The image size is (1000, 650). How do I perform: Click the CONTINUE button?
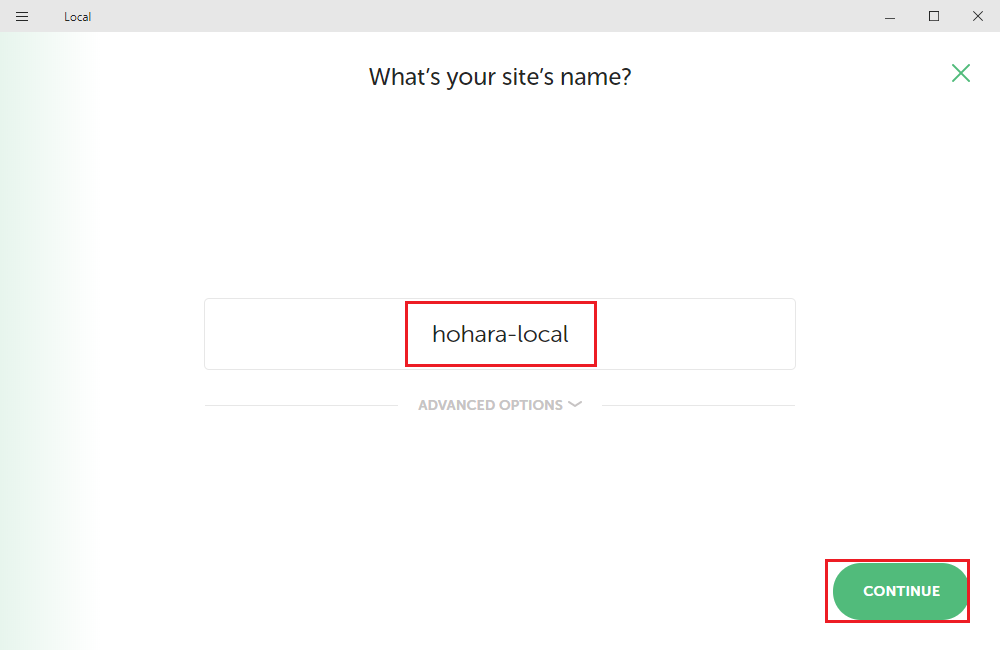tap(901, 591)
